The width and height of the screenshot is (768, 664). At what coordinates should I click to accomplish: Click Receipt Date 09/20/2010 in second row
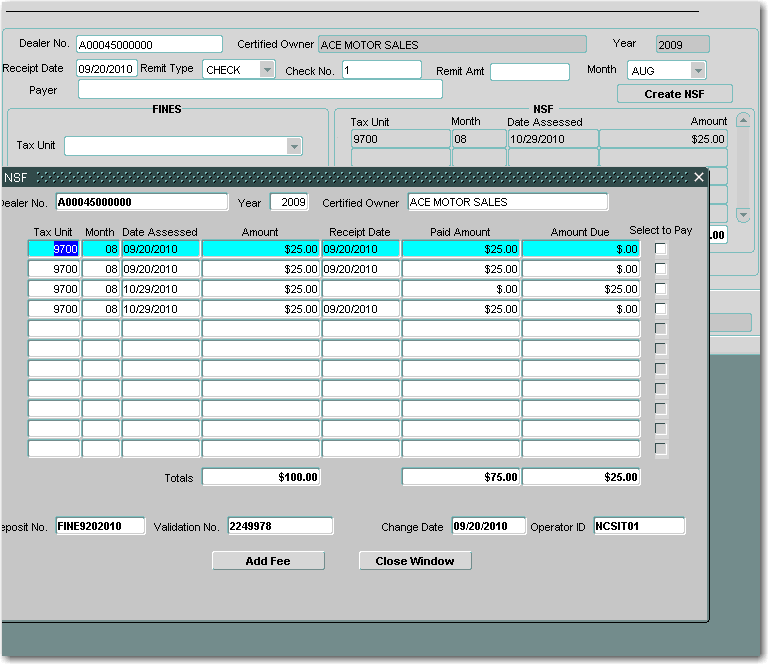coord(360,269)
